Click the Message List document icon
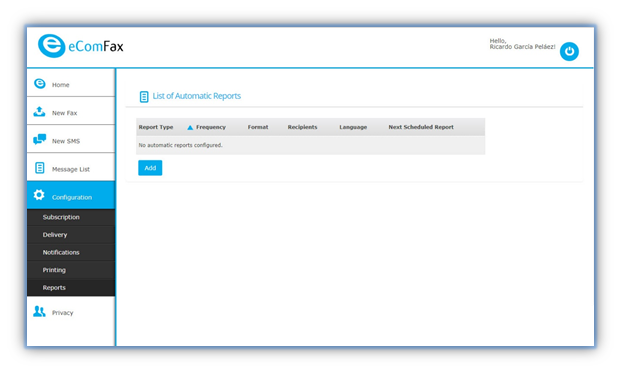Screen dimensions: 621x373 40,168
